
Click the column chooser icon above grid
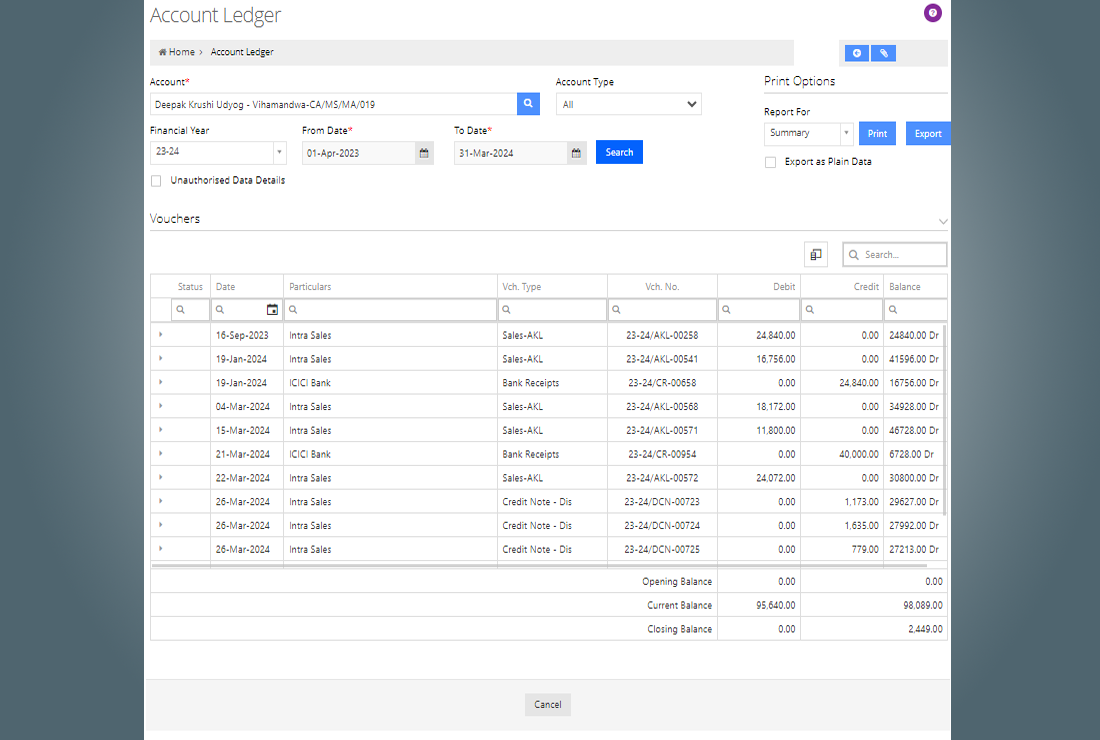[x=816, y=255]
